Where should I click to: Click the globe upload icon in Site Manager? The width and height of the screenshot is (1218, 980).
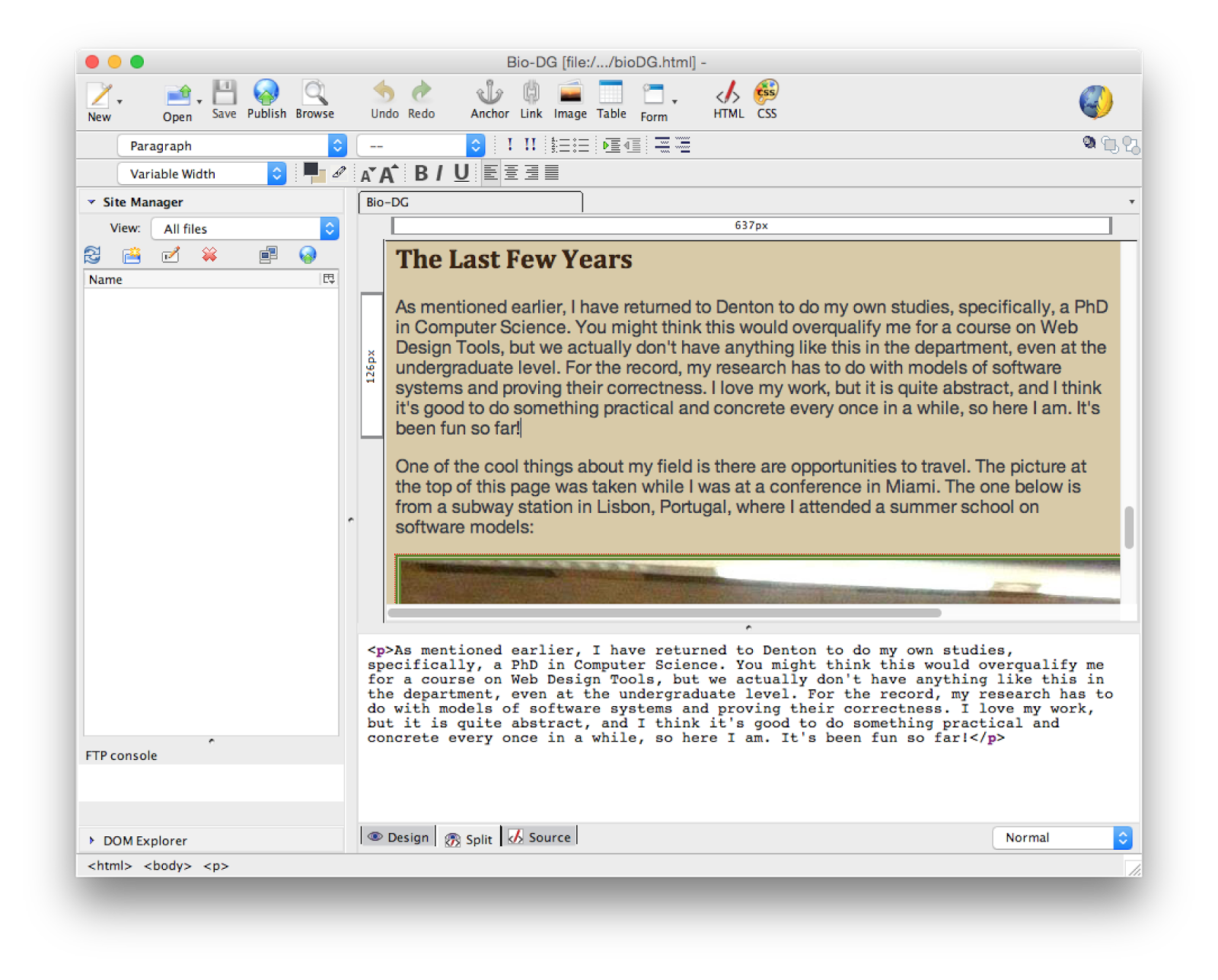pos(308,255)
